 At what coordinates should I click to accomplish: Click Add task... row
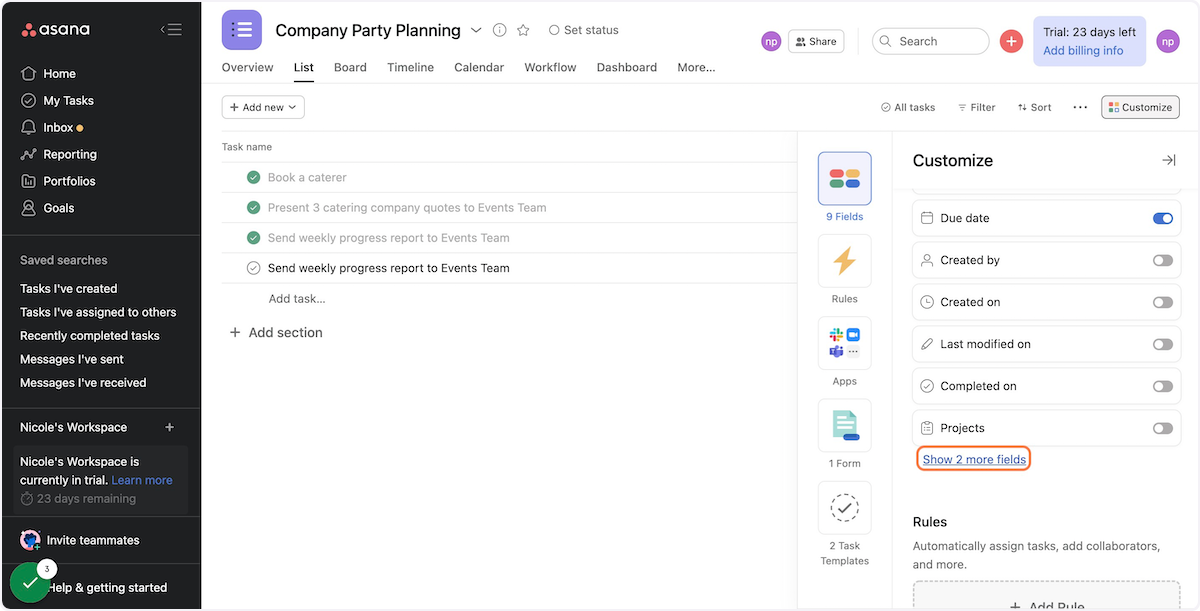297,298
